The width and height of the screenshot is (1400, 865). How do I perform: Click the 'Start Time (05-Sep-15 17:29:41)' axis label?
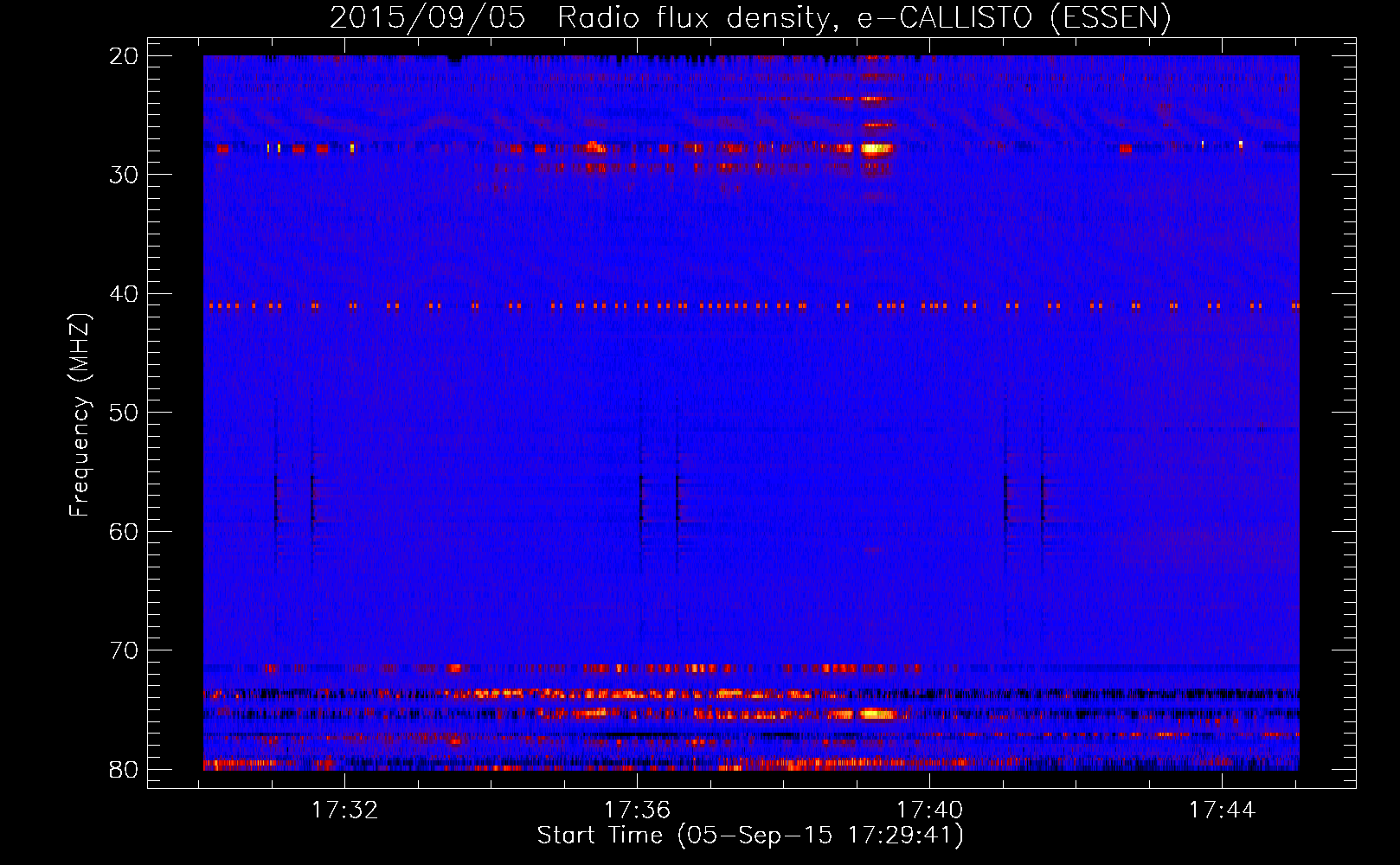click(x=750, y=836)
